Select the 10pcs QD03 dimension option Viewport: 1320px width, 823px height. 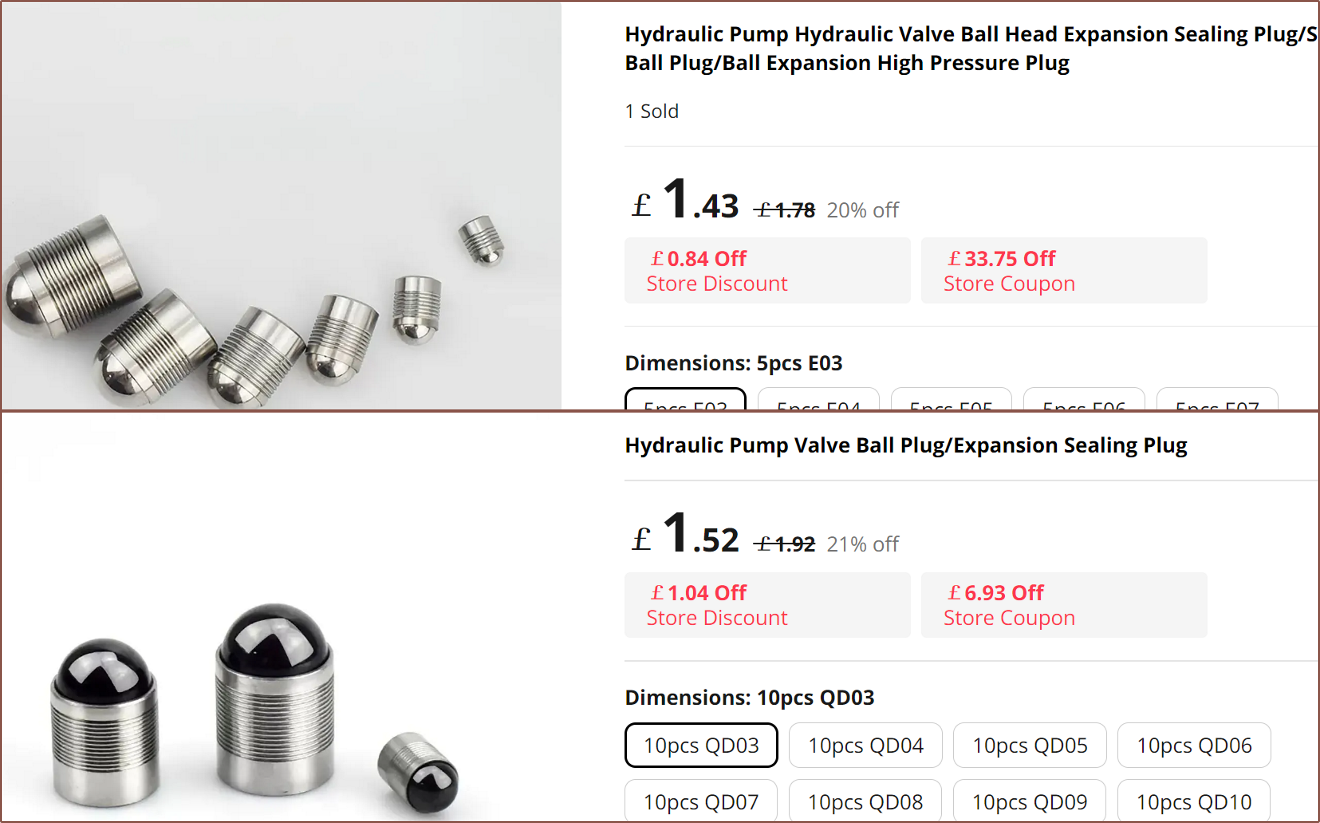tap(701, 745)
